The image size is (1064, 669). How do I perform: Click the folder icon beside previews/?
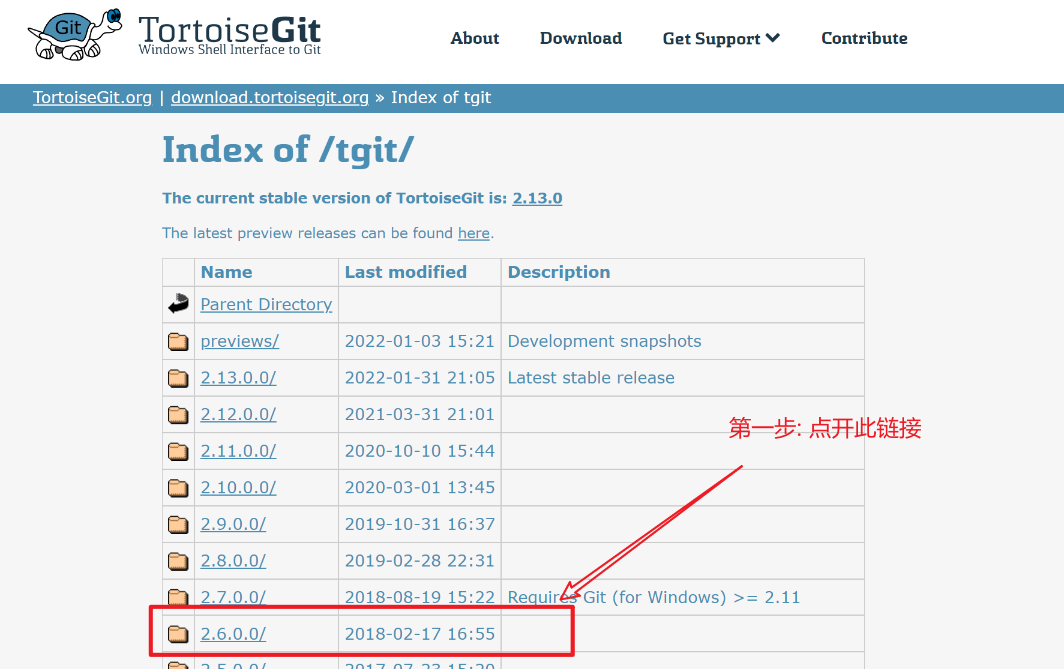click(178, 342)
